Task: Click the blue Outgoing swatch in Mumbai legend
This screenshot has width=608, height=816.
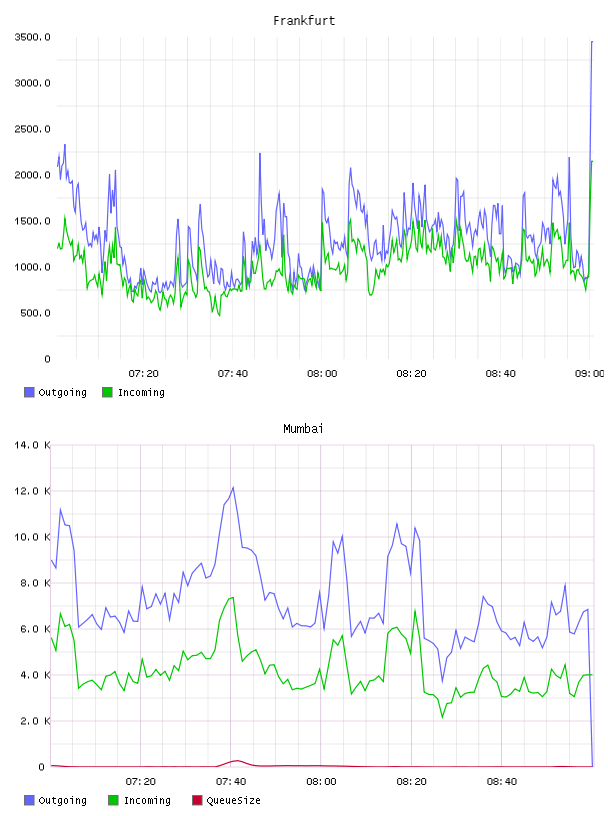Action: pyautogui.click(x=29, y=800)
